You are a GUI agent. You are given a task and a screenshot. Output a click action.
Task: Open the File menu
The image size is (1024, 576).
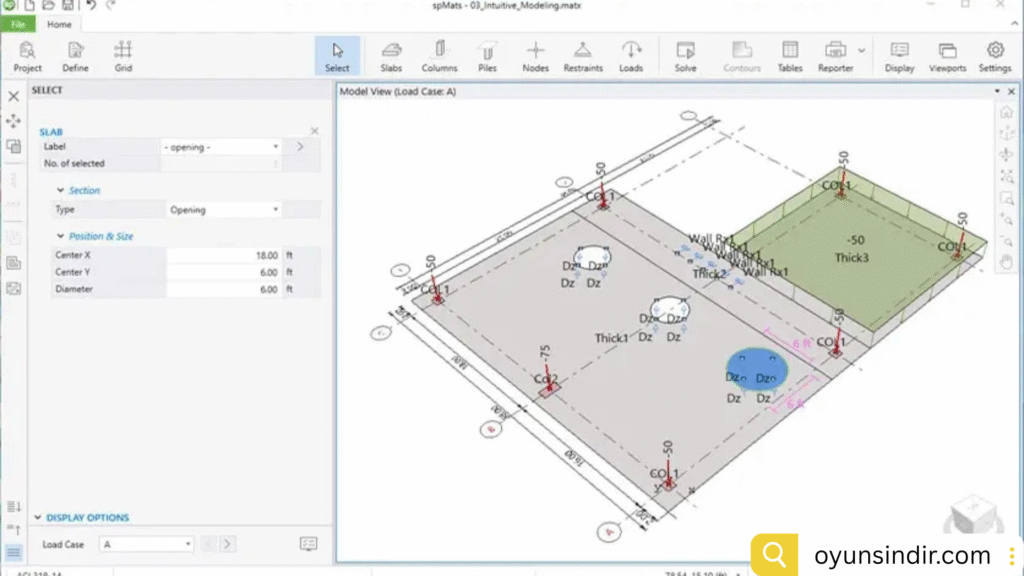pos(17,24)
